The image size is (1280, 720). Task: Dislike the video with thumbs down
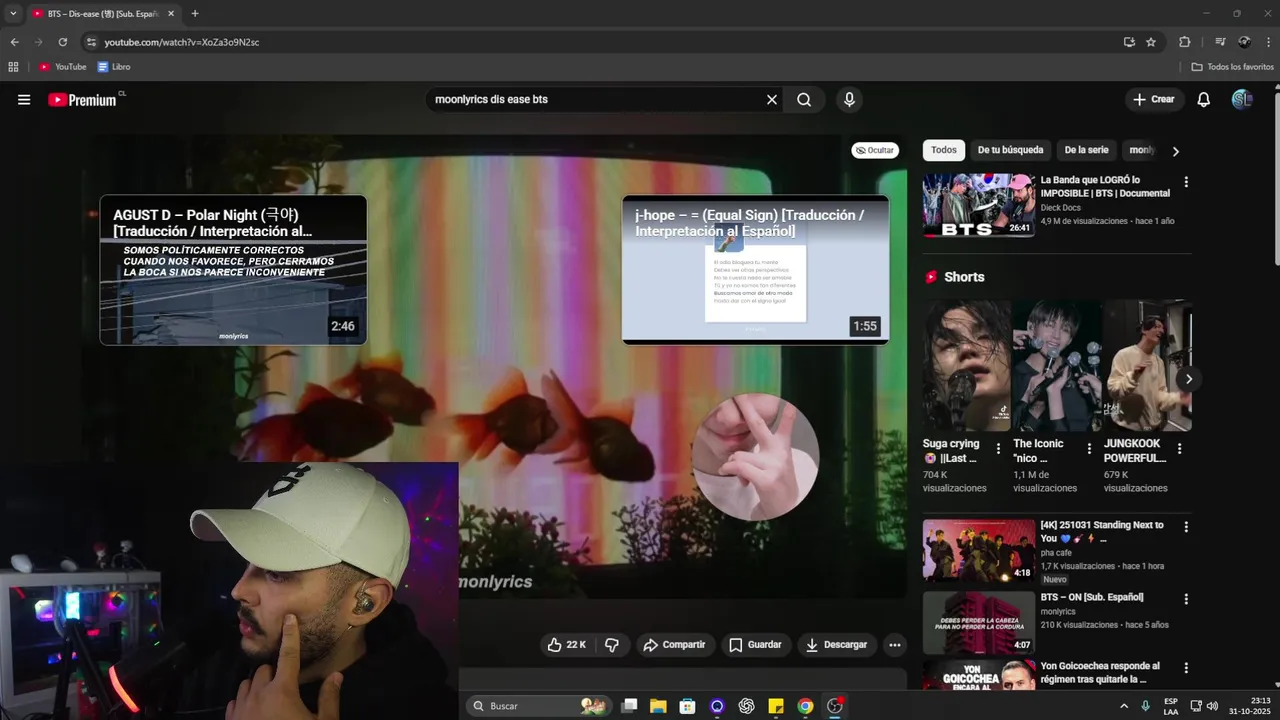click(612, 645)
